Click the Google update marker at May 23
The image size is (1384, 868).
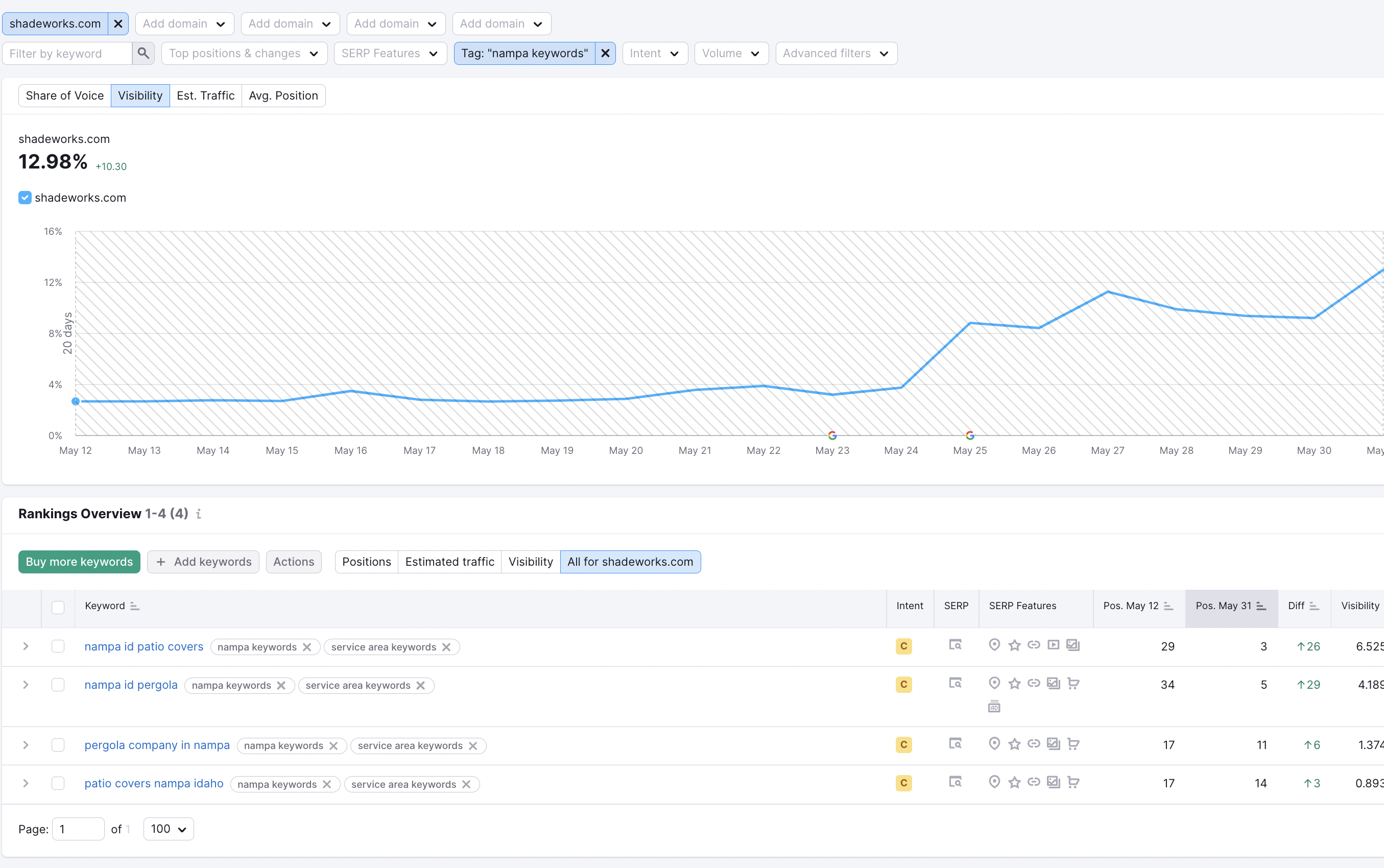[x=832, y=435]
